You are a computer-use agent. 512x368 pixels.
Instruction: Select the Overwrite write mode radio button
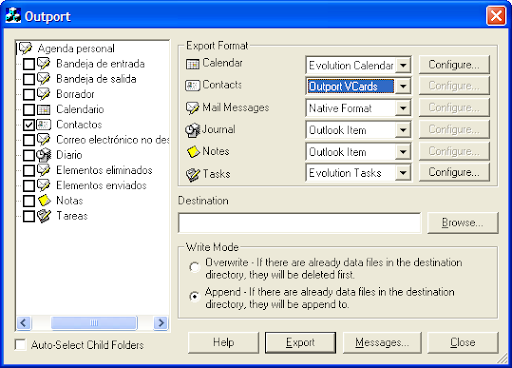coord(194,267)
